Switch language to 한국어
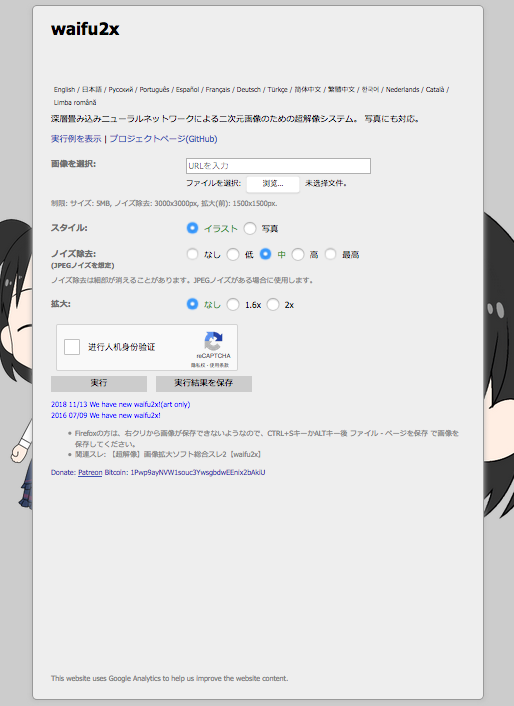 tap(370, 90)
